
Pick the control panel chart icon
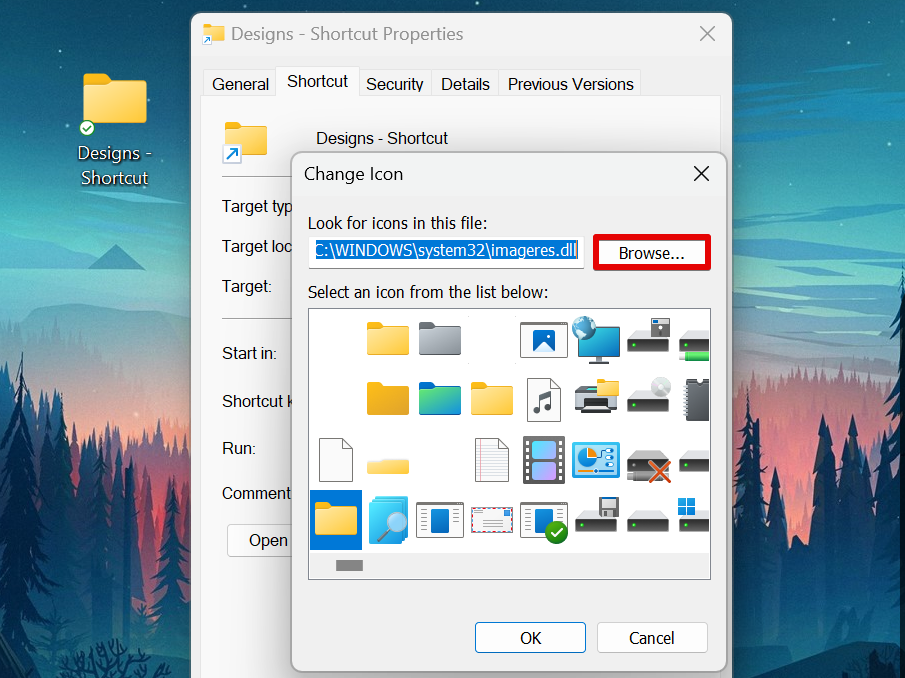pos(596,460)
